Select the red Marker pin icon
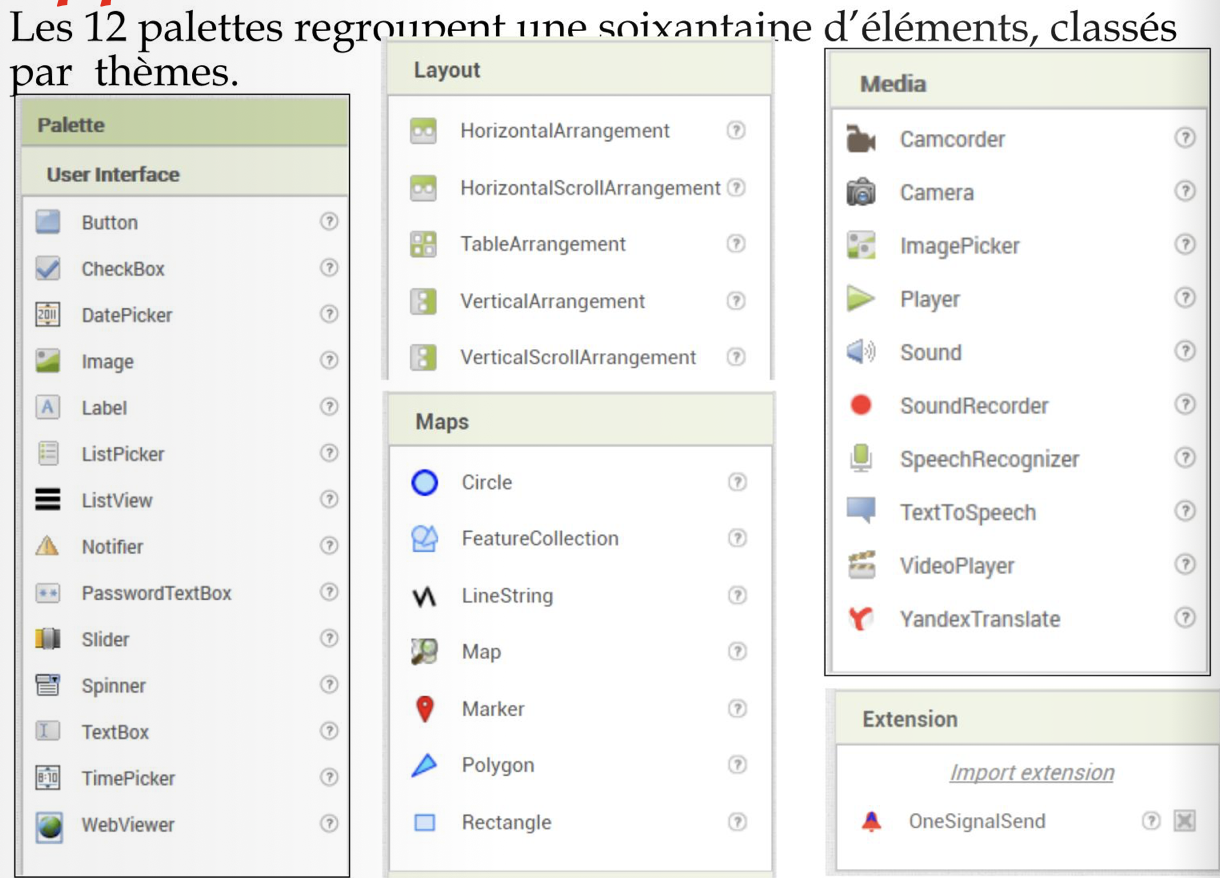This screenshot has width=1220, height=878. (425, 709)
